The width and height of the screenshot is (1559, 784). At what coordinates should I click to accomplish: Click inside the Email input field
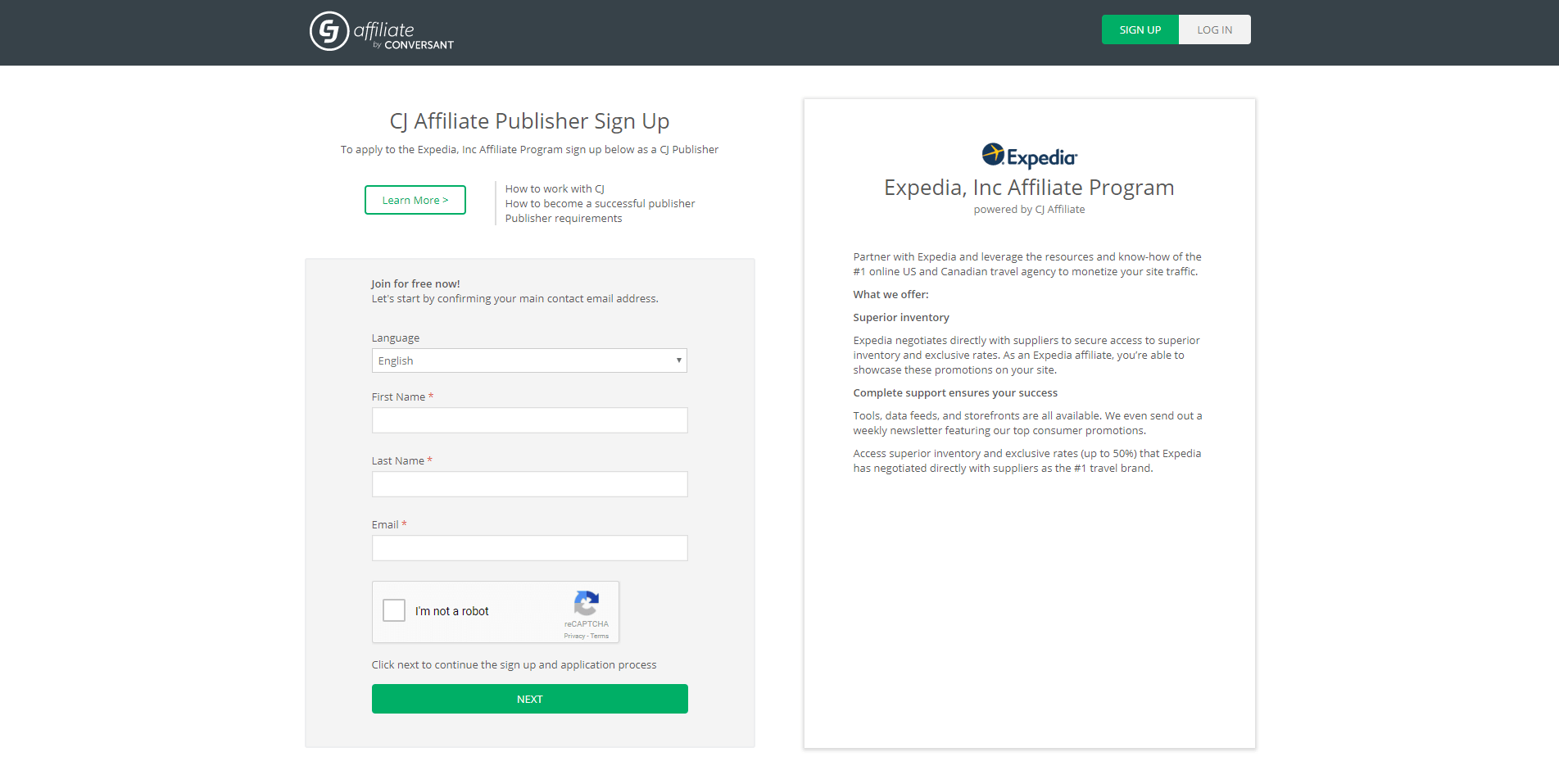529,547
